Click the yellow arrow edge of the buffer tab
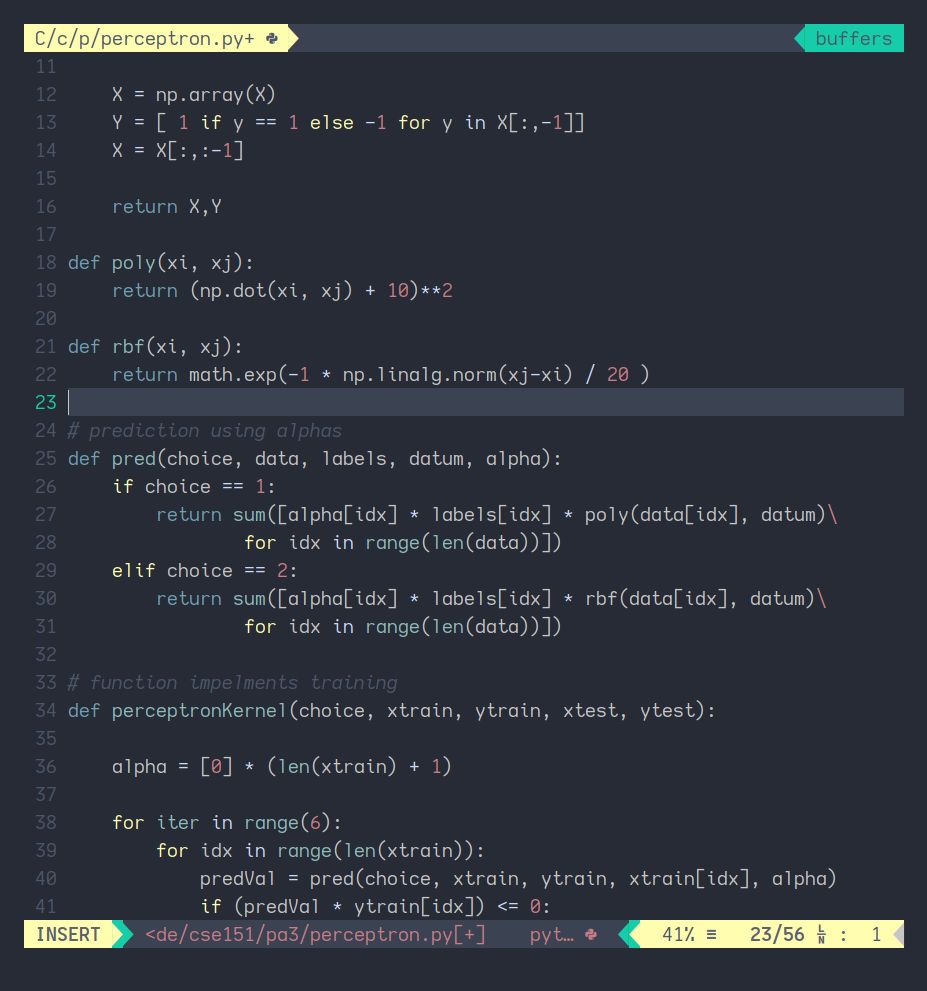 289,38
